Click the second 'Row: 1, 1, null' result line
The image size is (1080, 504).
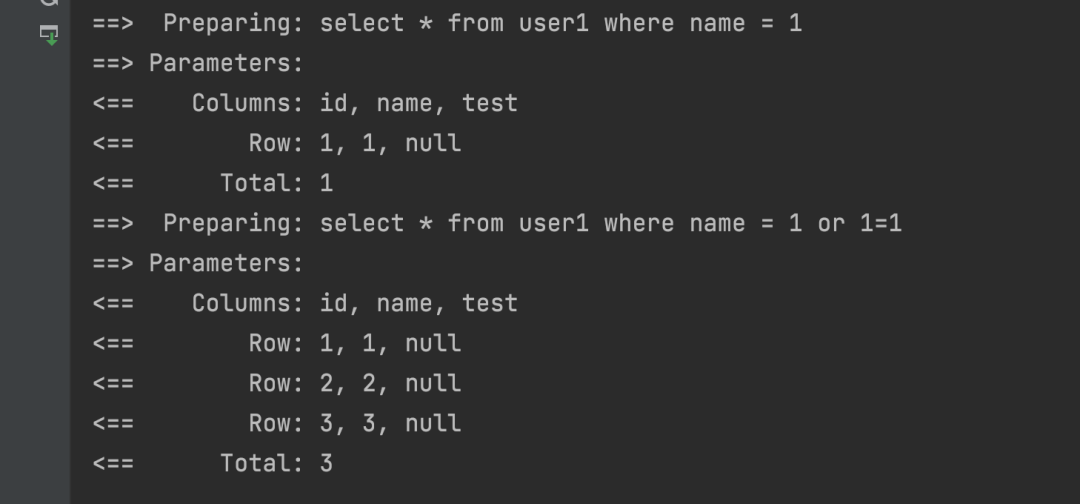tap(277, 344)
